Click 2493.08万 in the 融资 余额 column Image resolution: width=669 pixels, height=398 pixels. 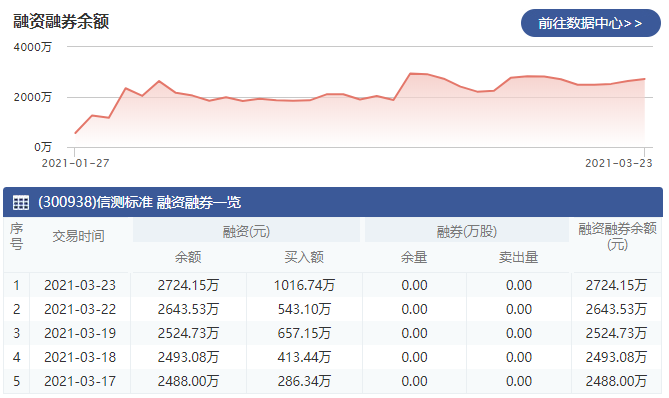[x=188, y=357]
